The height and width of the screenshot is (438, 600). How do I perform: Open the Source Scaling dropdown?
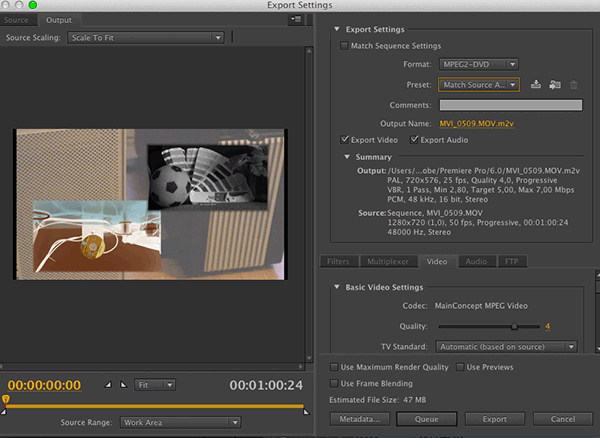click(x=146, y=37)
